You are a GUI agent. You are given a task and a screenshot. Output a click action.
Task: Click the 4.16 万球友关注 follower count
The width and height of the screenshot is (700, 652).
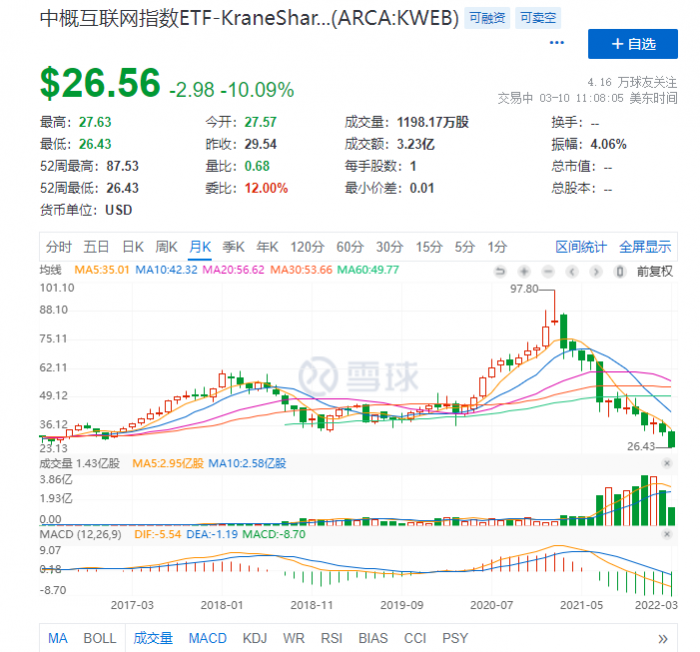(632, 82)
